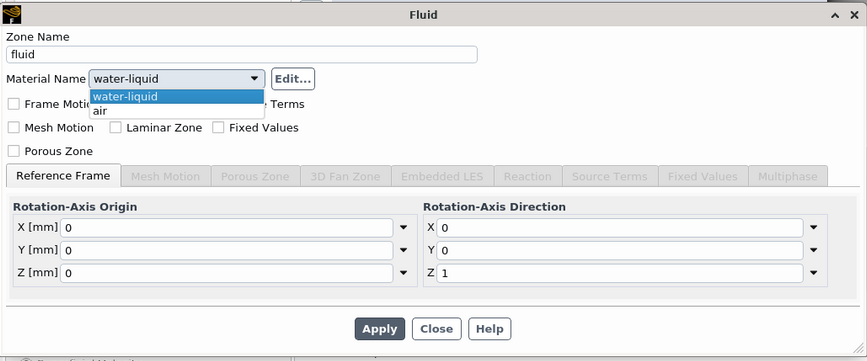The height and width of the screenshot is (361, 867).
Task: Open the Rotation-Axis Direction Z dropdown arrow
Action: pos(813,273)
